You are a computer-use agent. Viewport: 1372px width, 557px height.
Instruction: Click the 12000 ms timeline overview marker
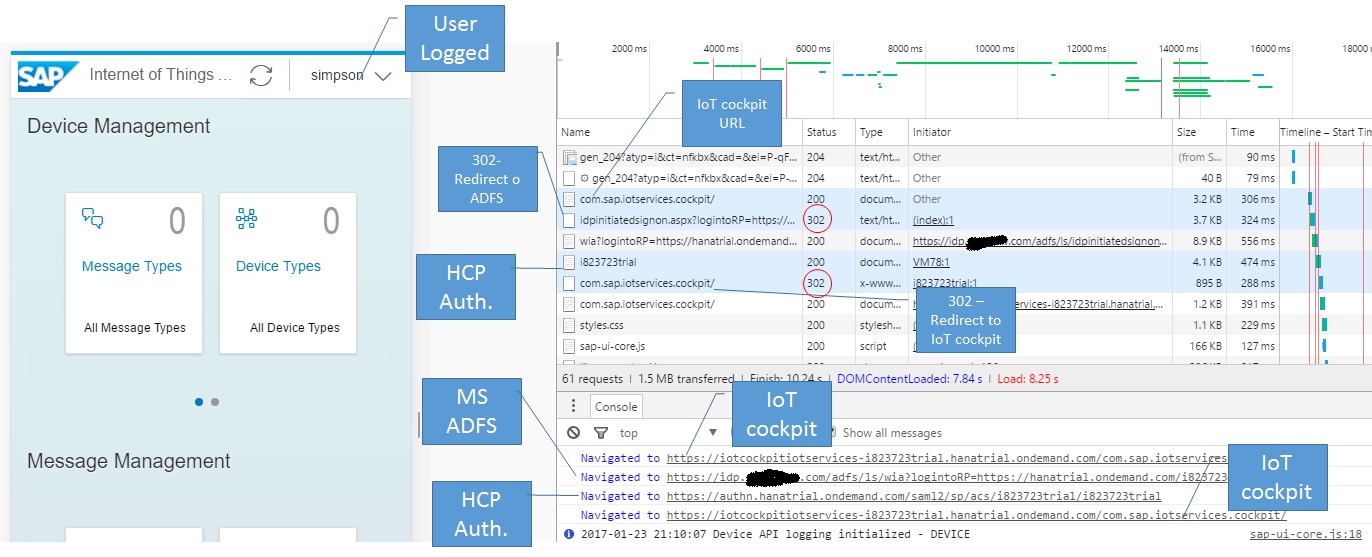1086,48
